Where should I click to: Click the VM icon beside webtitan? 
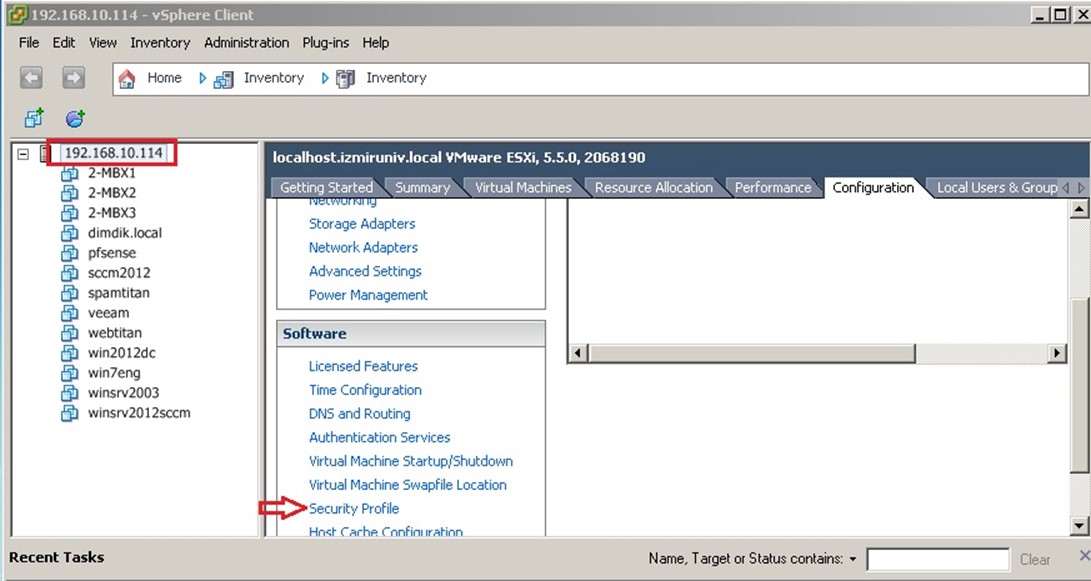pos(70,333)
